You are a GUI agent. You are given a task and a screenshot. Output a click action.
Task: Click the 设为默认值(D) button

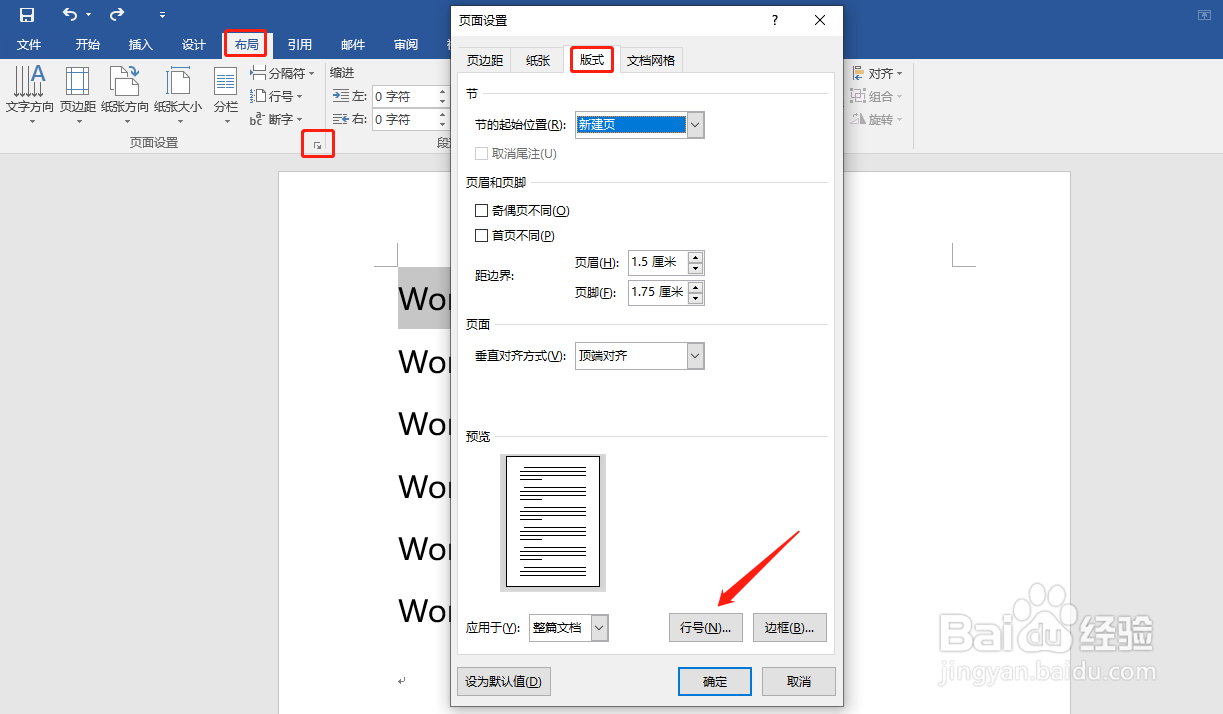(x=503, y=681)
